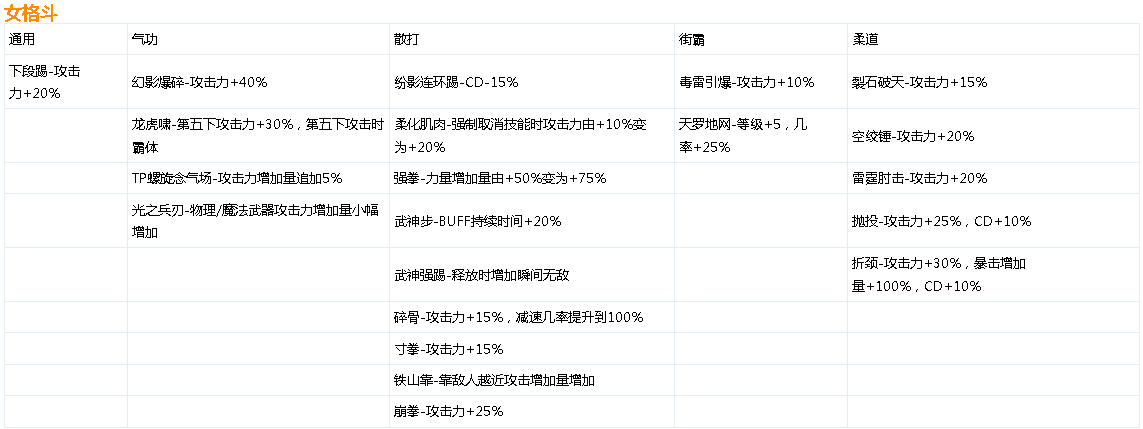Image resolution: width=1143 pixels, height=429 pixels.
Task: Click the 纷影连环踢 CD-15% cell
Action: tap(531, 82)
